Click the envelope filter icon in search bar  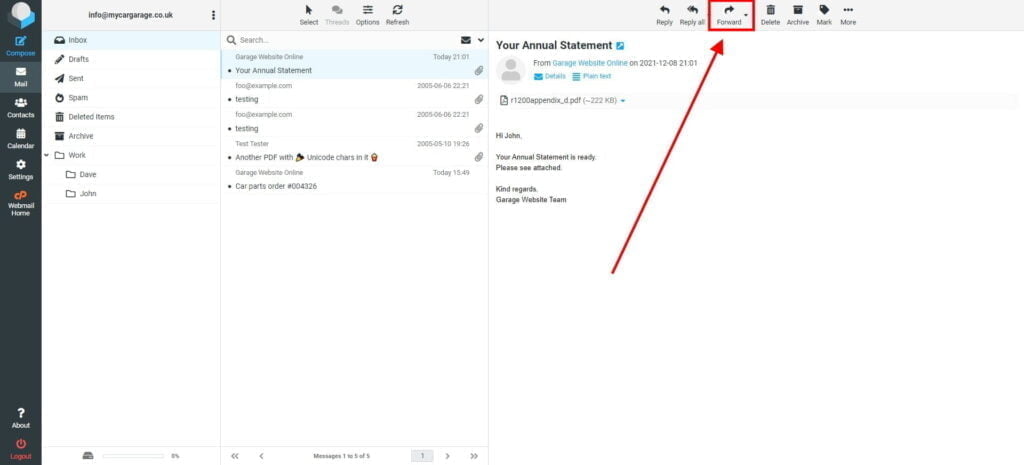(x=466, y=40)
